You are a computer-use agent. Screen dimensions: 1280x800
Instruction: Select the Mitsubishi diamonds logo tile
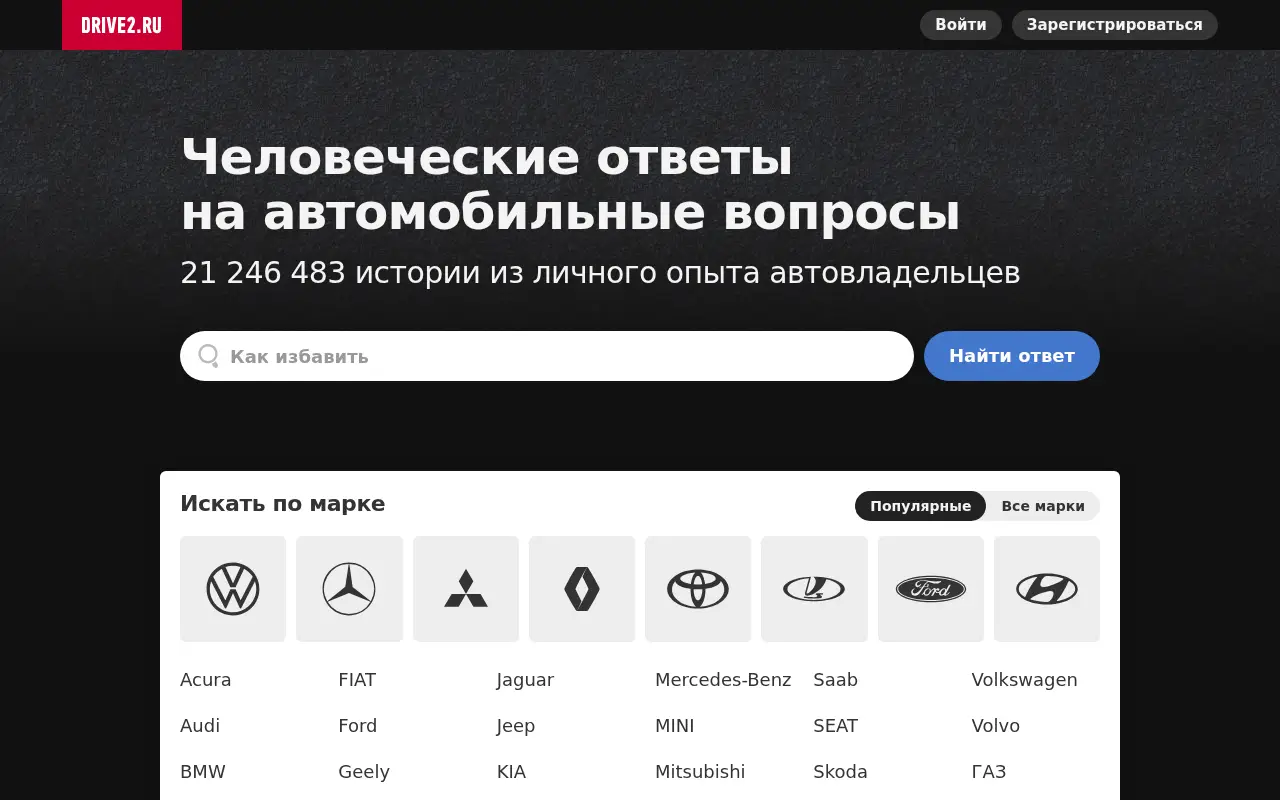(x=466, y=589)
